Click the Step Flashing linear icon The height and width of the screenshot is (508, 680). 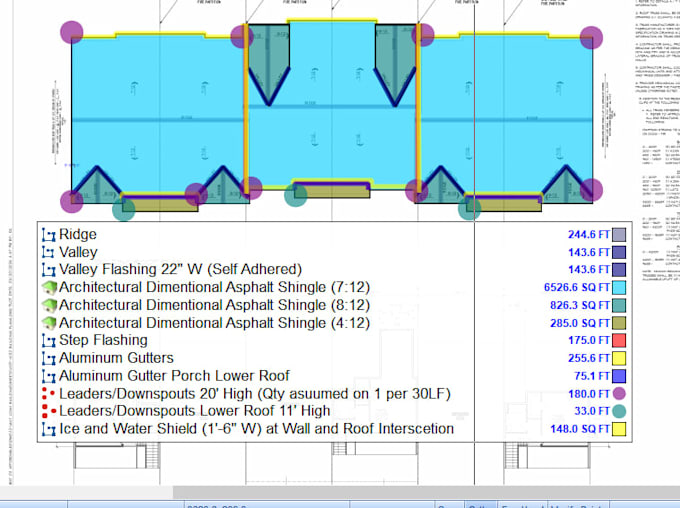(49, 341)
